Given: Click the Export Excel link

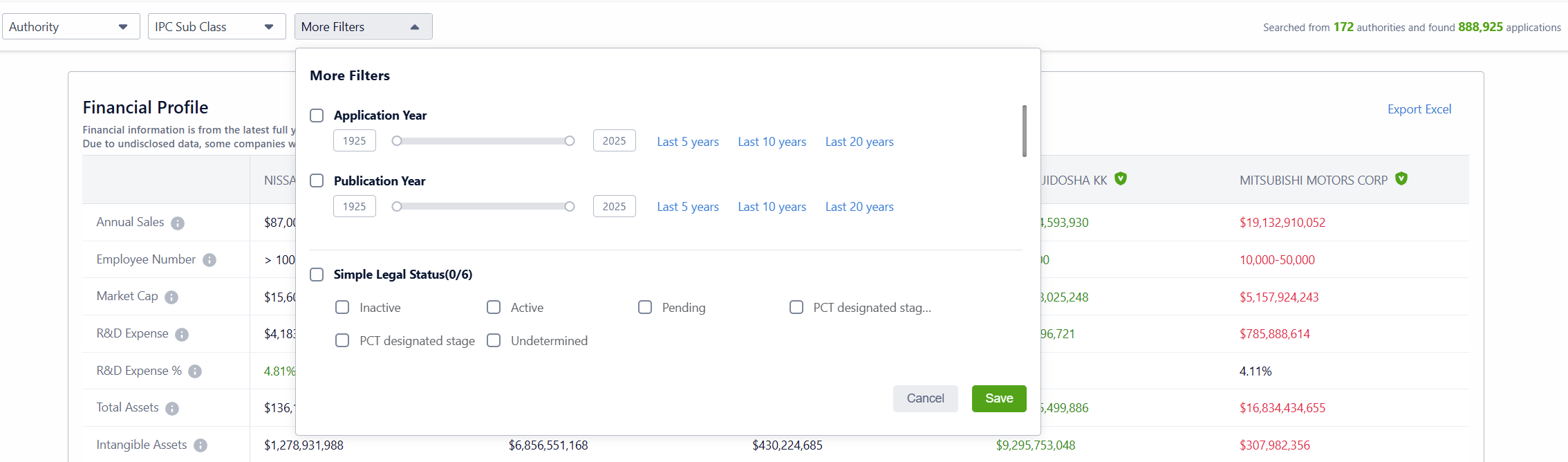Looking at the screenshot, I should tap(1419, 109).
